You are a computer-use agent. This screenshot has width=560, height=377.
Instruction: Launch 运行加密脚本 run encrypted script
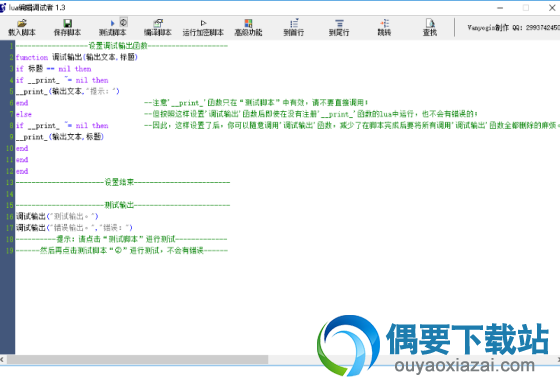click(x=203, y=27)
